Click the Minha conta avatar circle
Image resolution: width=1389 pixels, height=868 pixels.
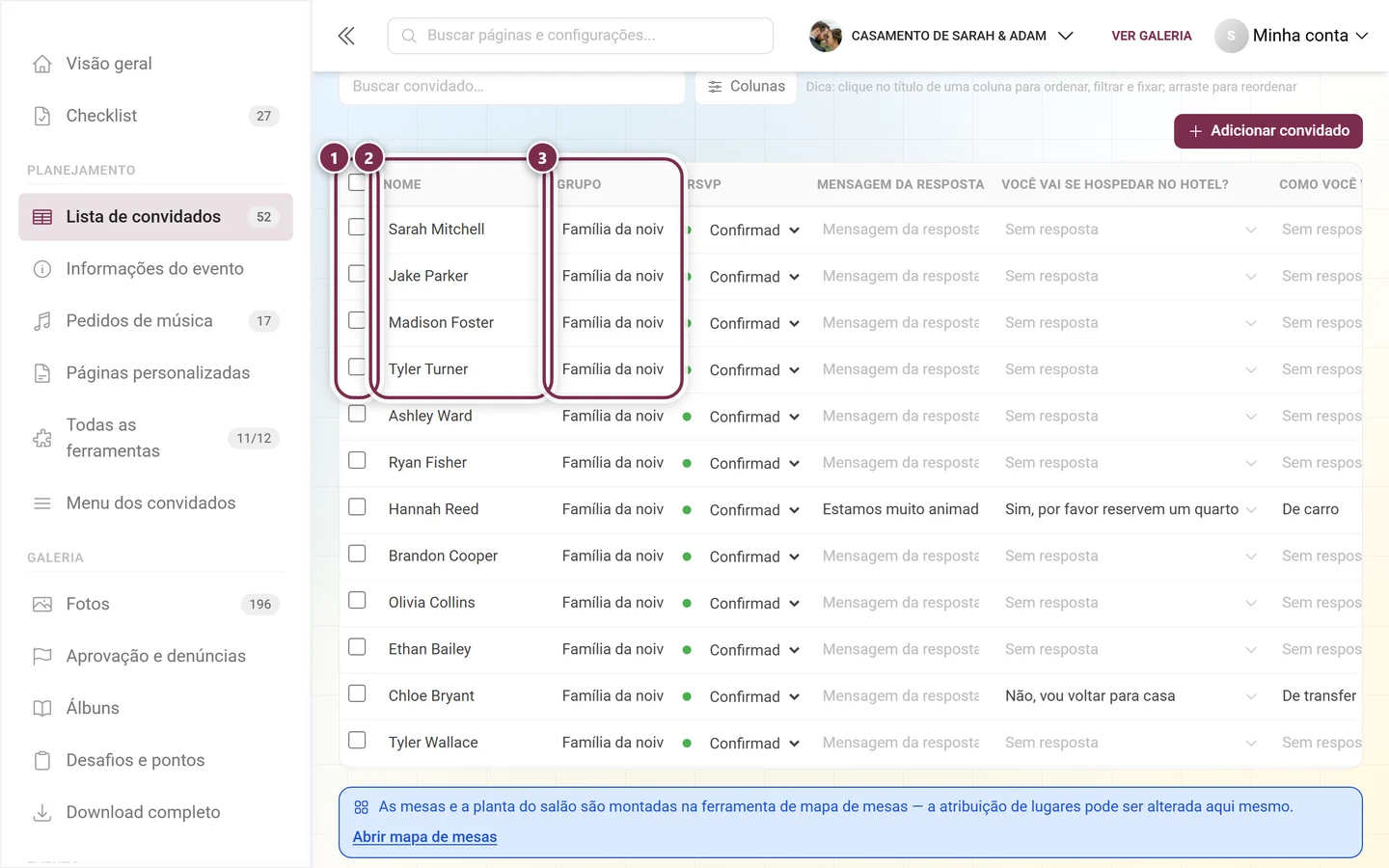click(1231, 36)
